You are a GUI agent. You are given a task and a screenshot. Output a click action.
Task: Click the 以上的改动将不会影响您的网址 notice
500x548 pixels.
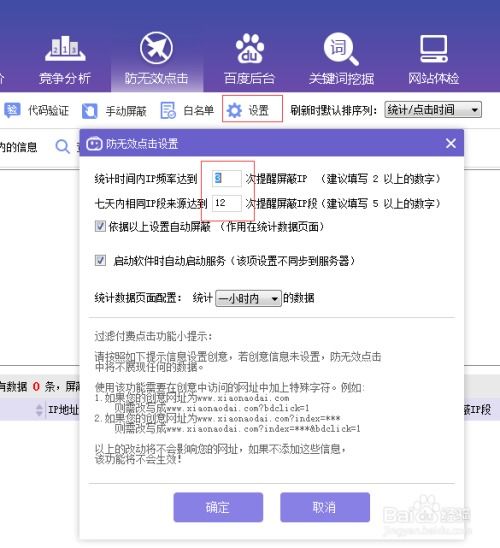tap(220, 448)
